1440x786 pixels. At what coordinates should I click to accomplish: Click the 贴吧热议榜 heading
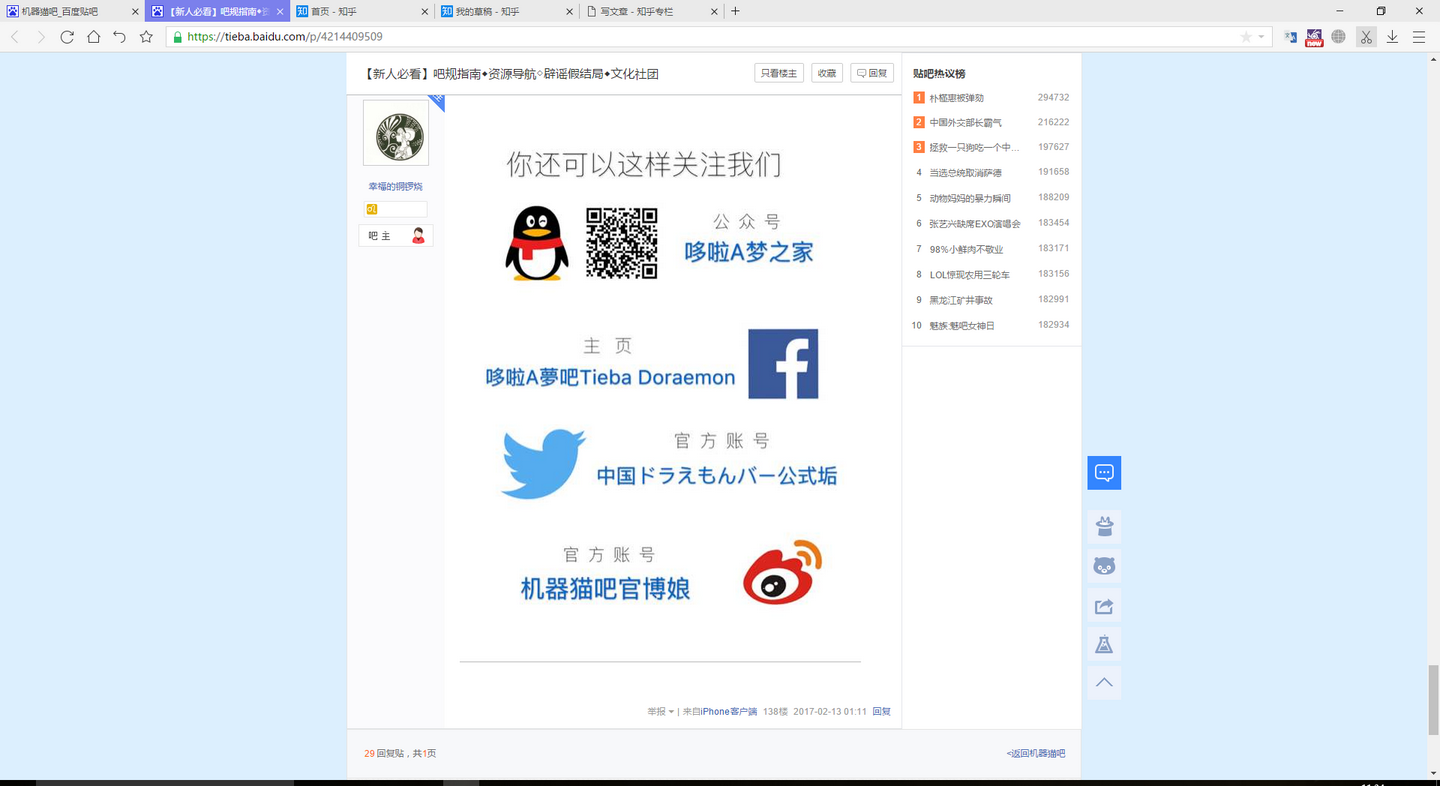tap(939, 74)
